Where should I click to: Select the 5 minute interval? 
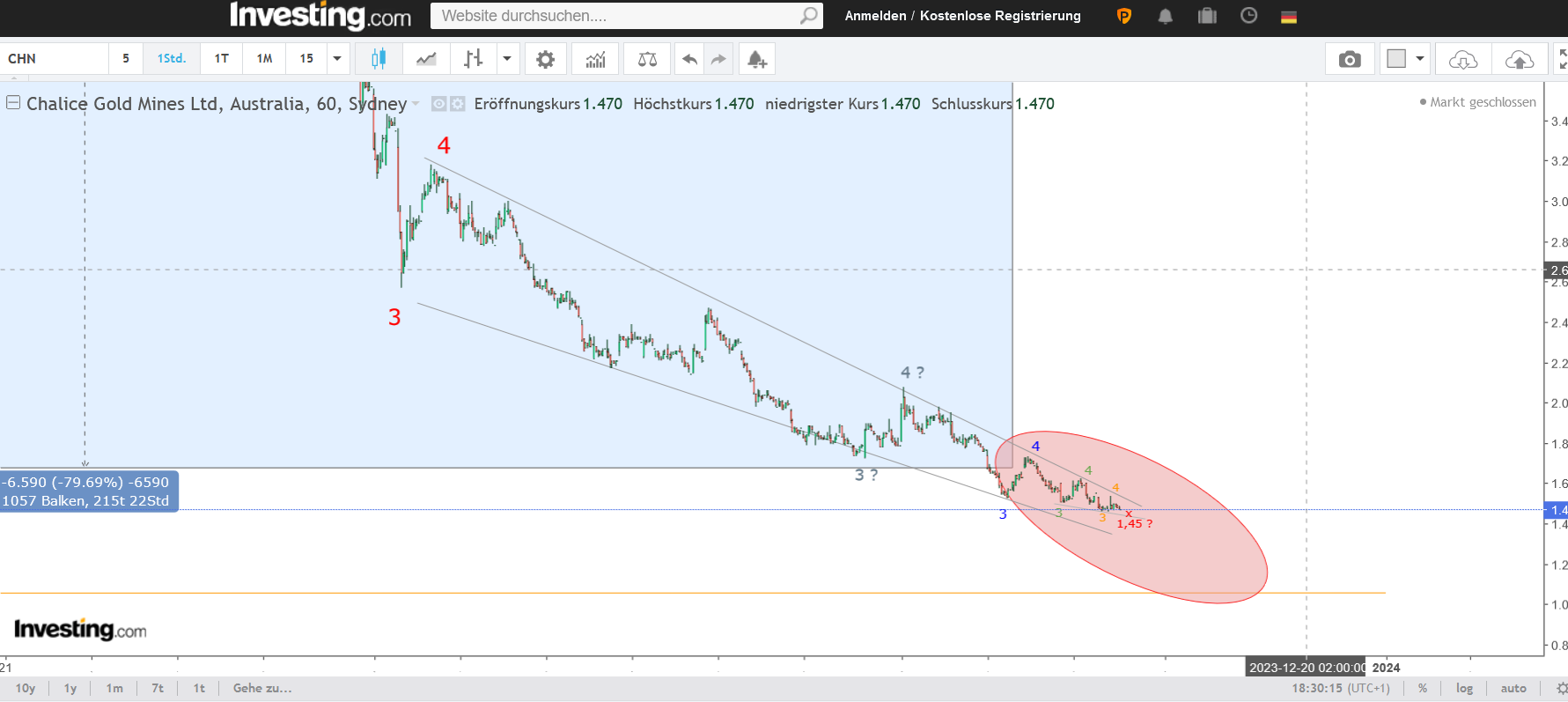tap(126, 59)
